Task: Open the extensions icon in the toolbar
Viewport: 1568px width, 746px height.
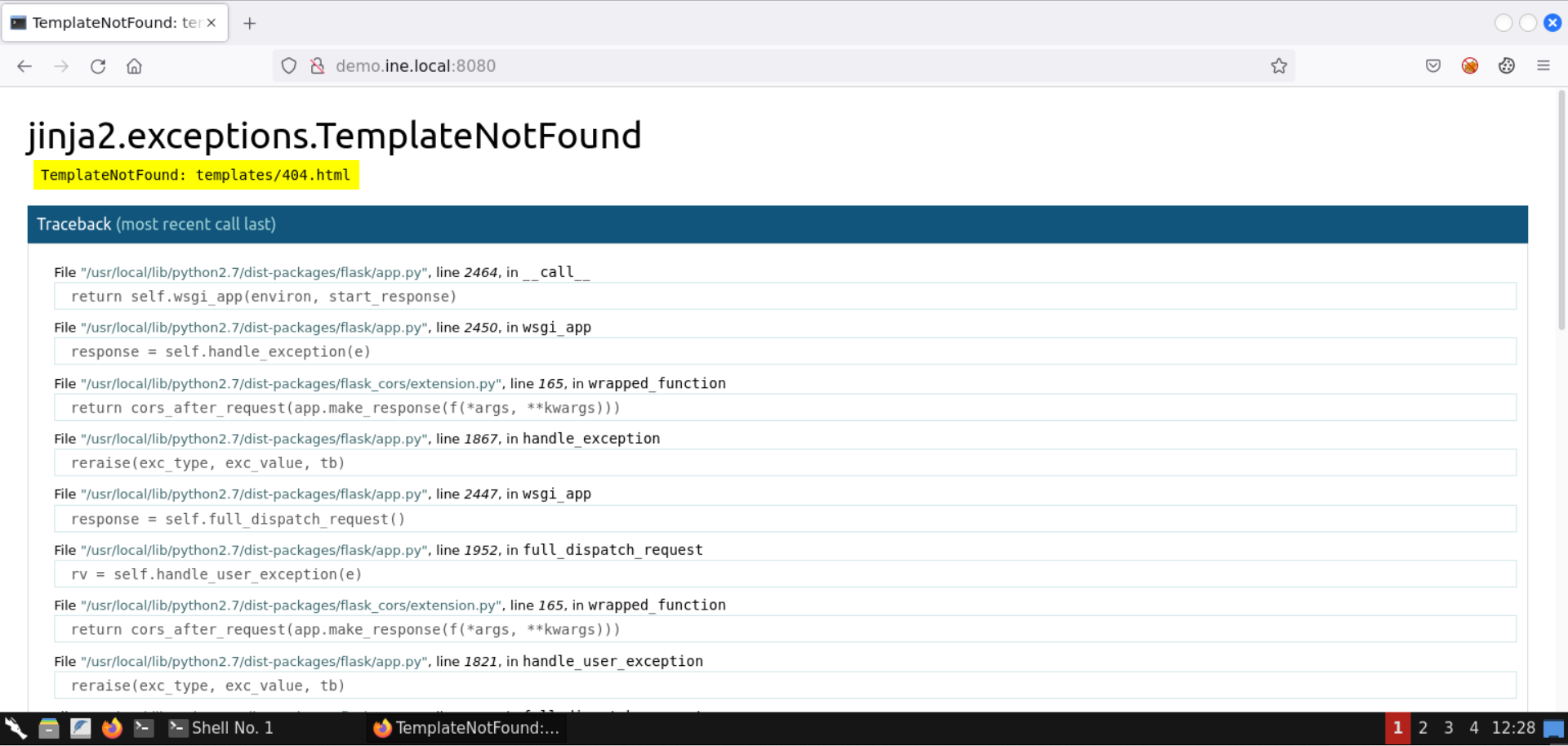Action: point(1506,66)
